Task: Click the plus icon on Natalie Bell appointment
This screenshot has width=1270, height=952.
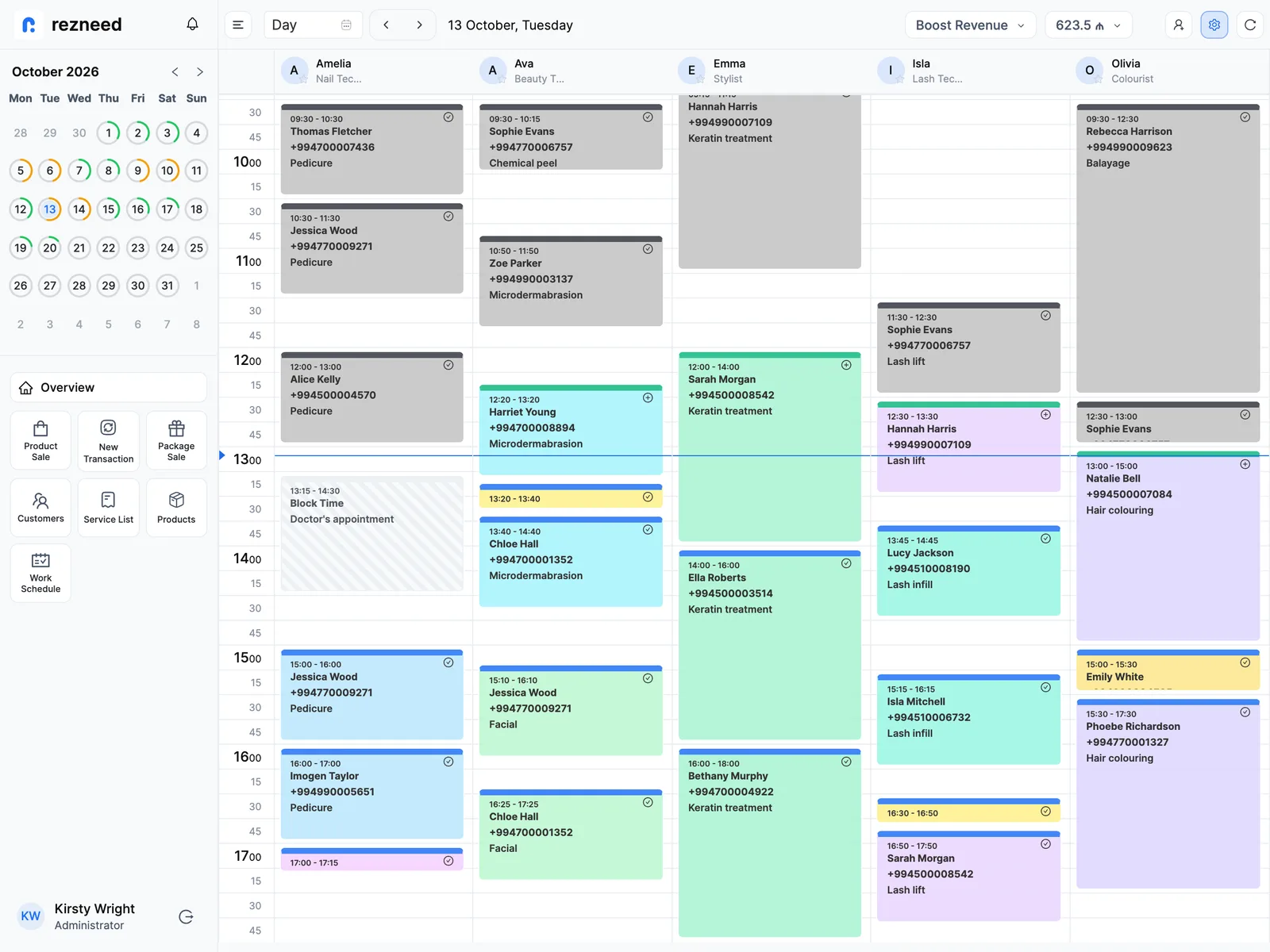Action: tap(1245, 464)
